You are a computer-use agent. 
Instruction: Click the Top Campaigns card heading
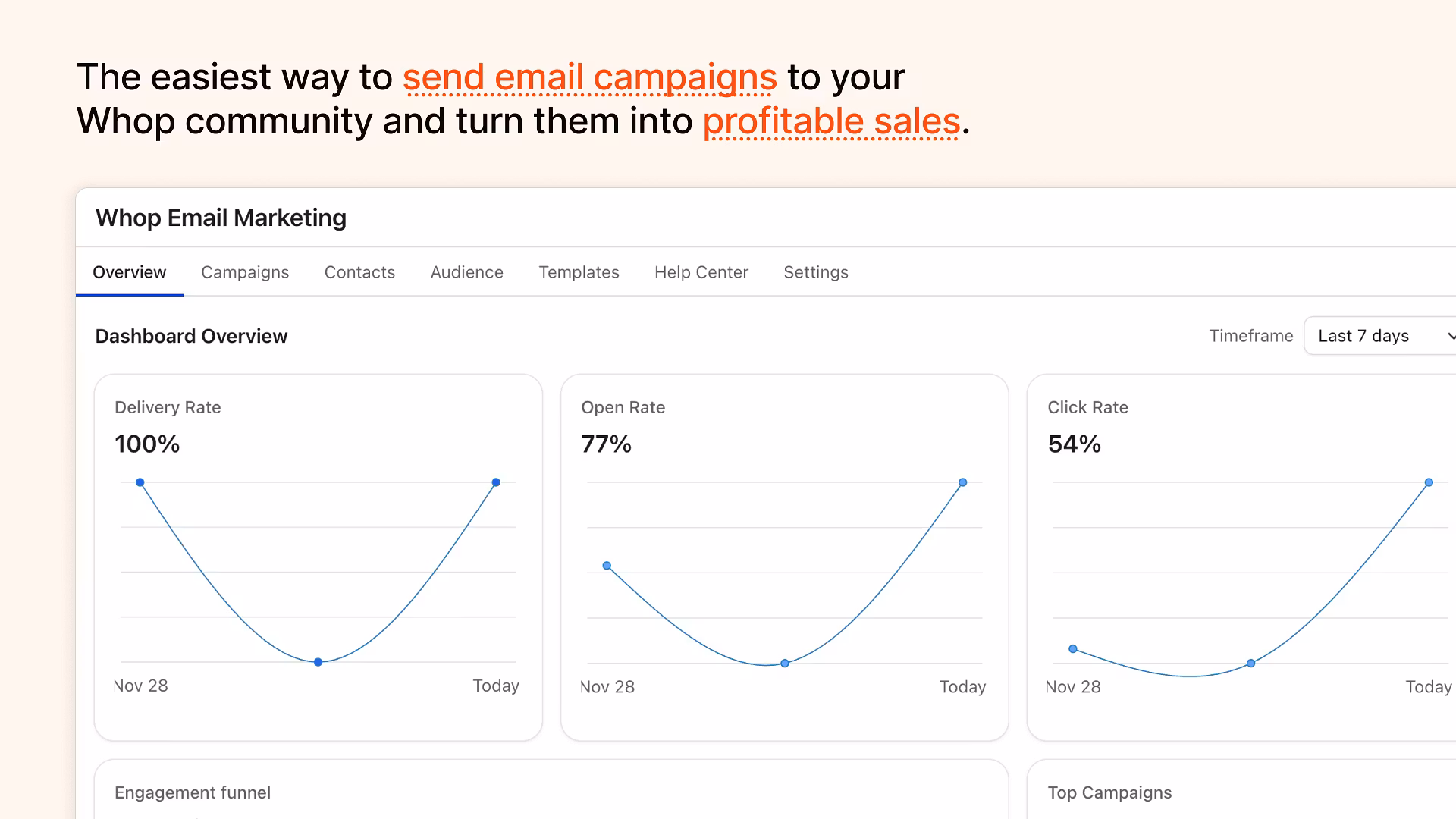[x=1109, y=792]
